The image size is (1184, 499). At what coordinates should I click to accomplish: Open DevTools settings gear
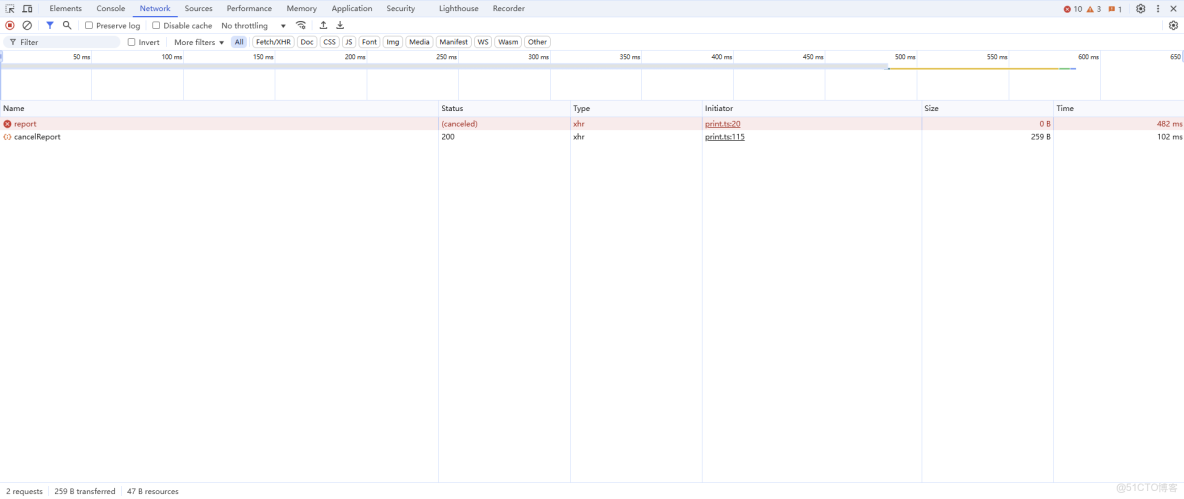[1140, 9]
